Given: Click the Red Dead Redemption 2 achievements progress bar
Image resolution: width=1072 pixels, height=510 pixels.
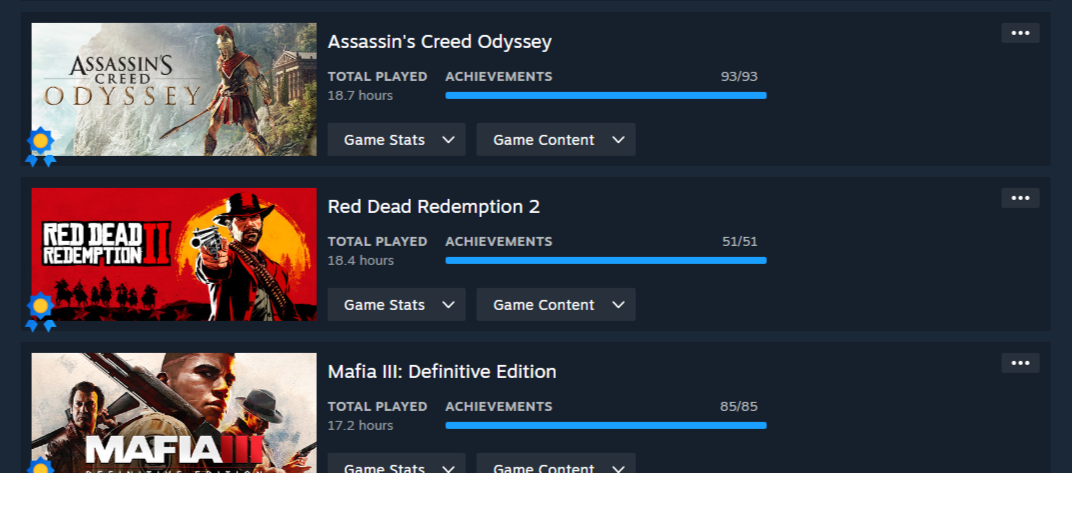Looking at the screenshot, I should (605, 260).
